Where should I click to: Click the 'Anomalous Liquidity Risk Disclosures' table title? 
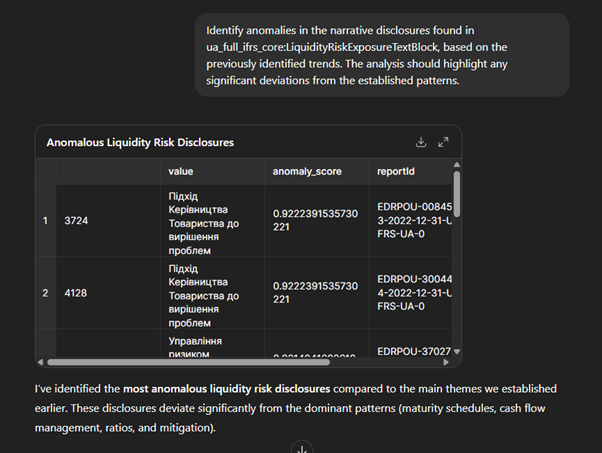[140, 142]
